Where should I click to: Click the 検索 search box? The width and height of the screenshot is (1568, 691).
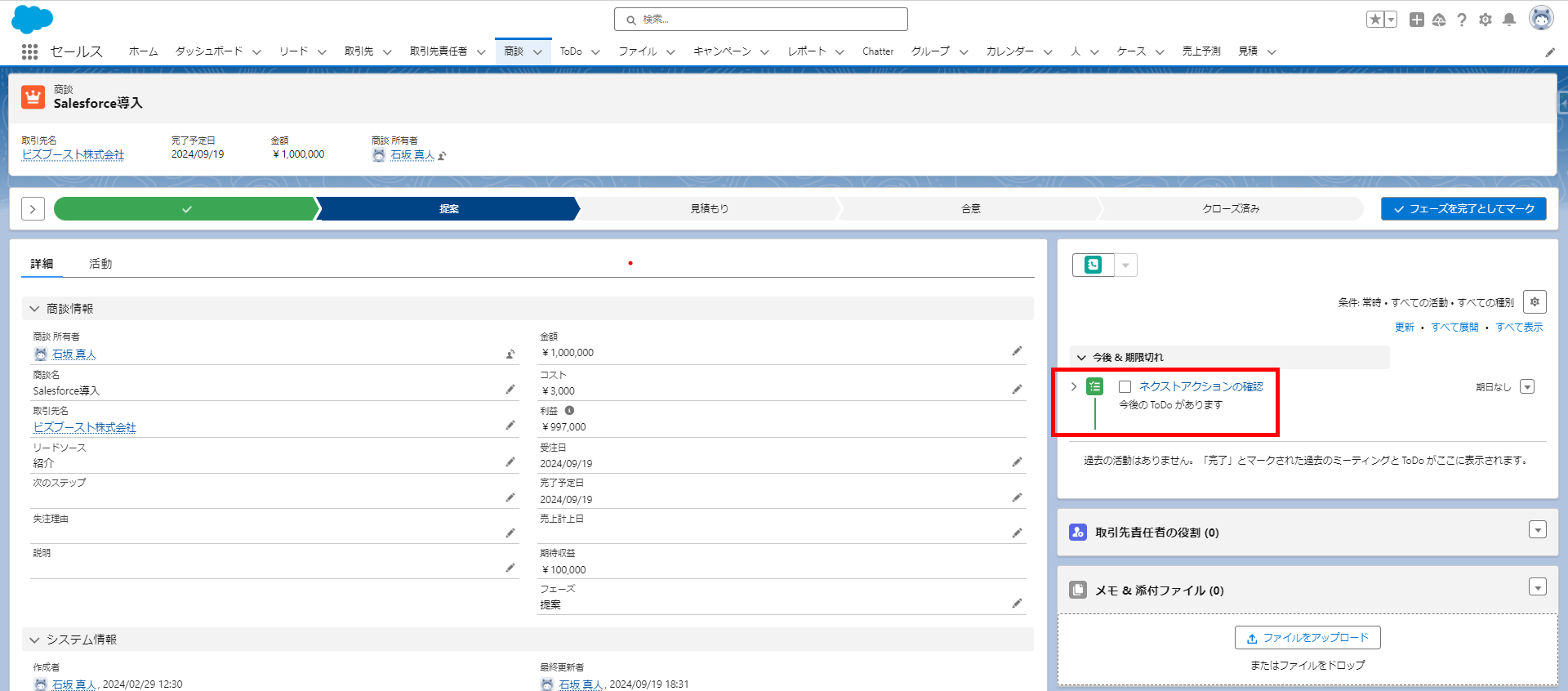[761, 20]
